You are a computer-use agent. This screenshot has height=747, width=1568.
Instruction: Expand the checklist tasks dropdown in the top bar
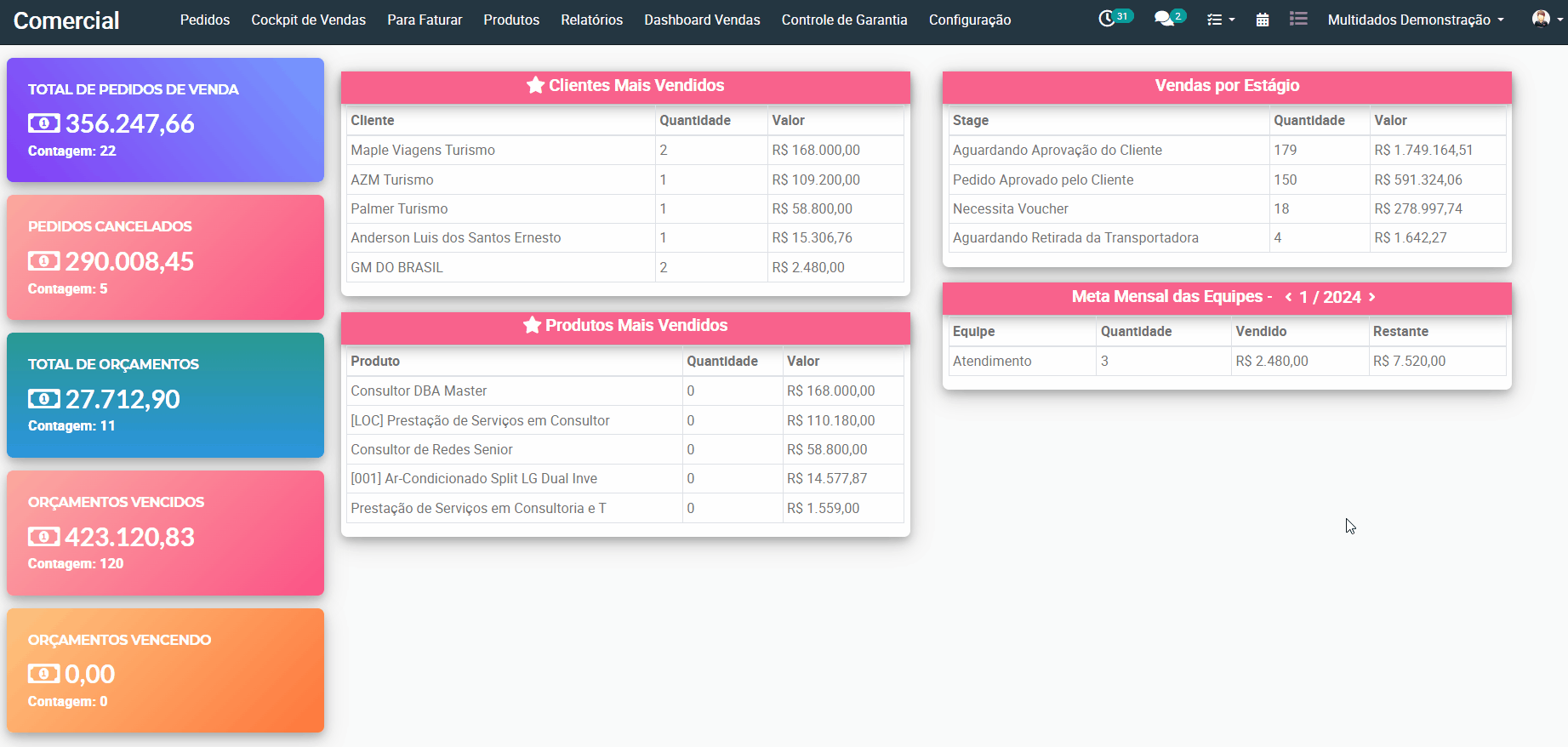pyautogui.click(x=1220, y=20)
